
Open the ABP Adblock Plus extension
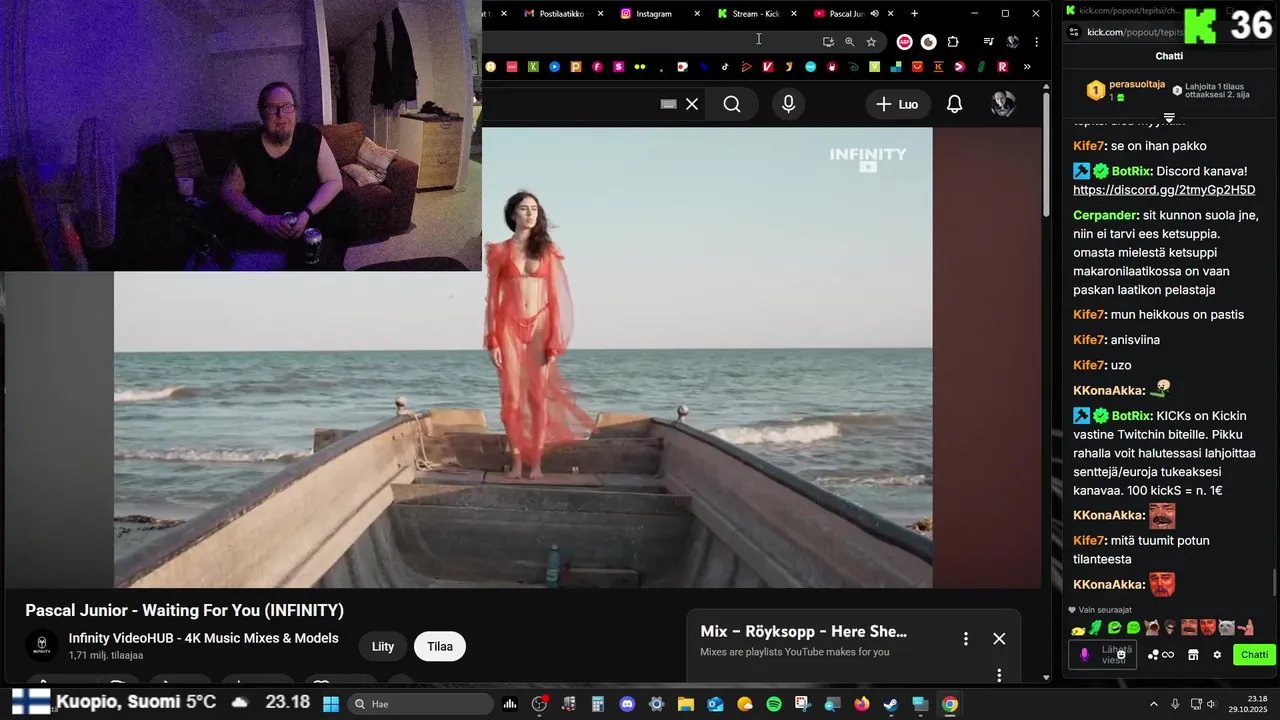pos(904,41)
